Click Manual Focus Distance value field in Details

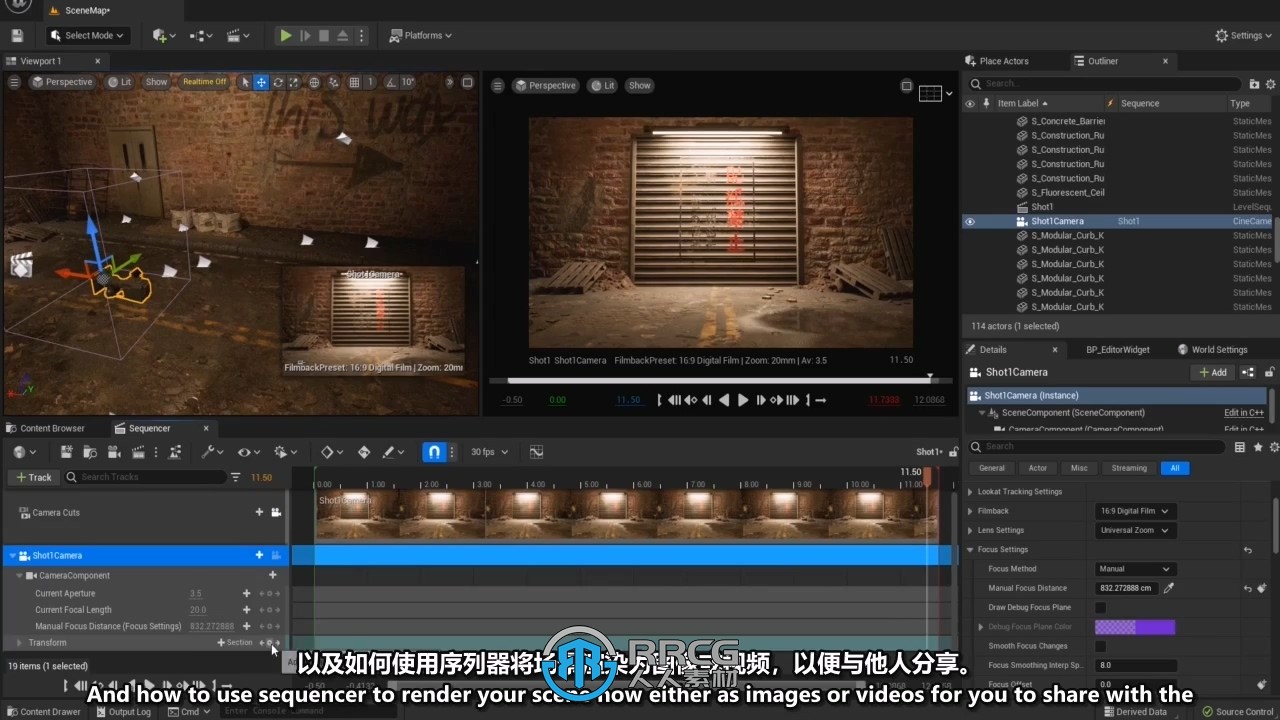pyautogui.click(x=1127, y=588)
